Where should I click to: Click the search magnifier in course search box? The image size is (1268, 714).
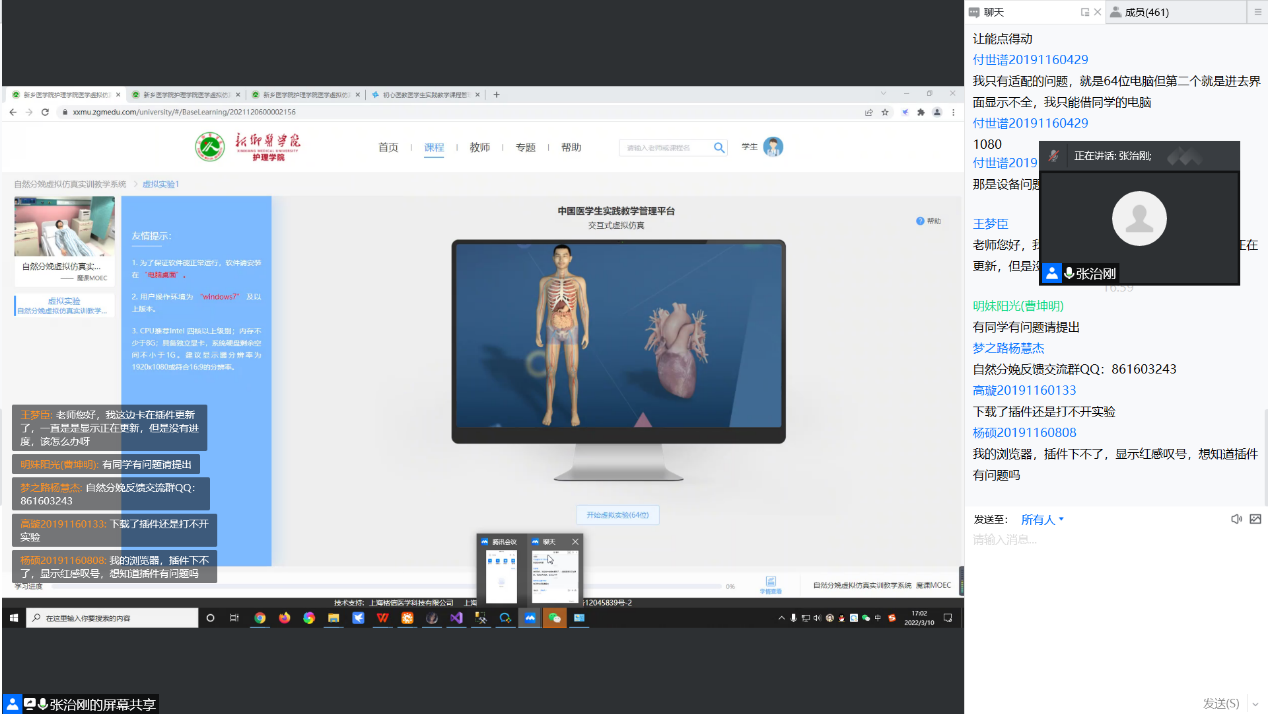pos(719,148)
